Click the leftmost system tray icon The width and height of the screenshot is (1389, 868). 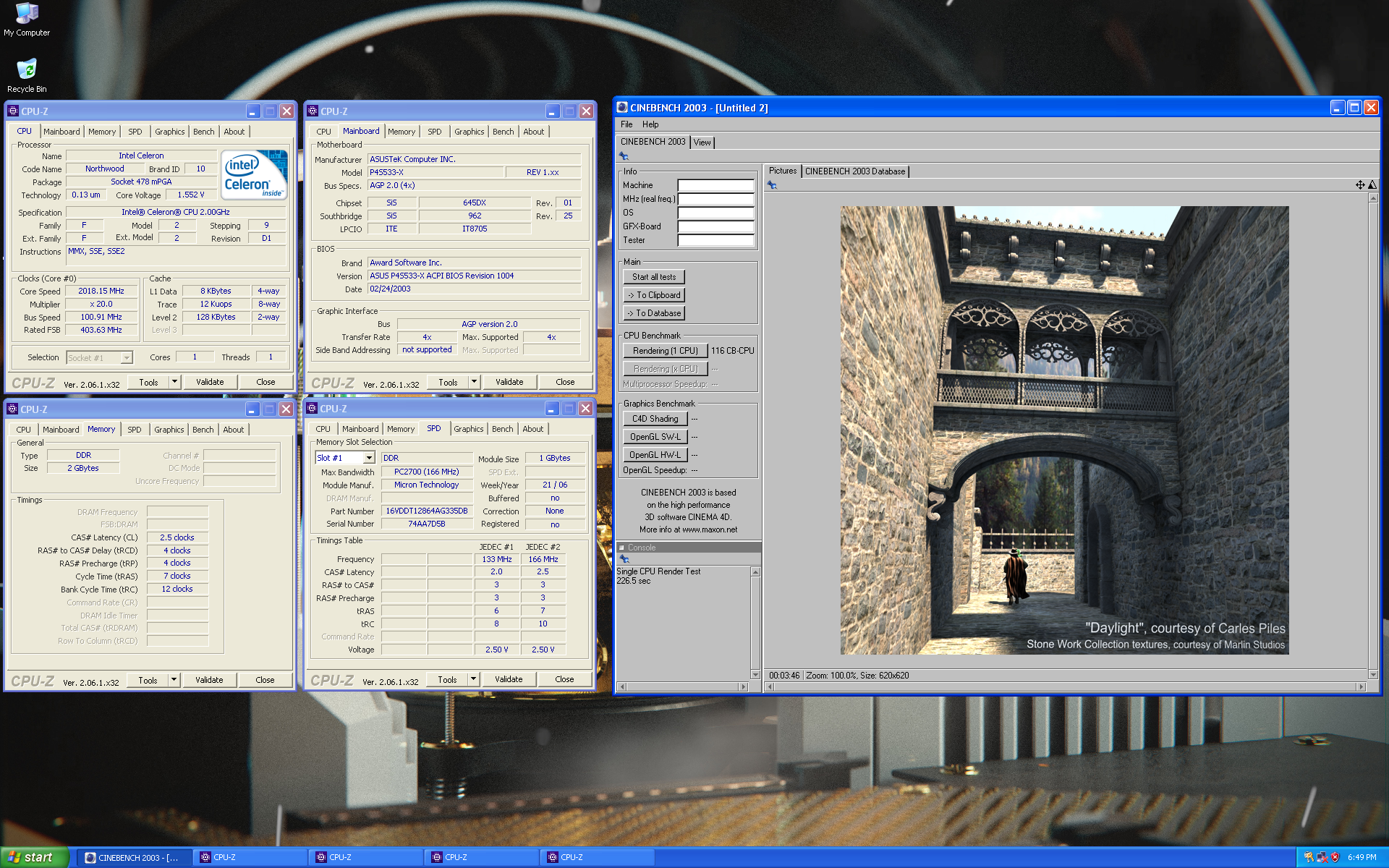[1309, 858]
